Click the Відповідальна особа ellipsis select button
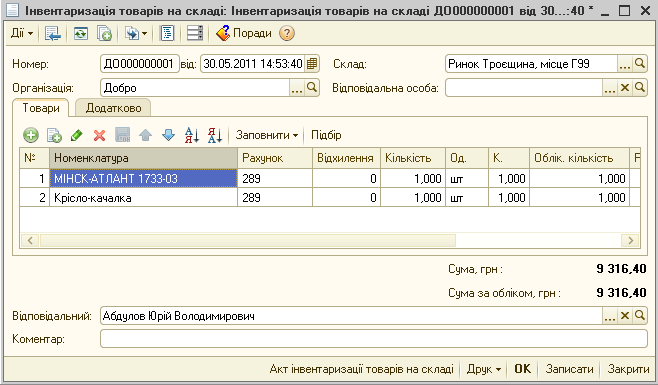The width and height of the screenshot is (658, 385). 610,88
